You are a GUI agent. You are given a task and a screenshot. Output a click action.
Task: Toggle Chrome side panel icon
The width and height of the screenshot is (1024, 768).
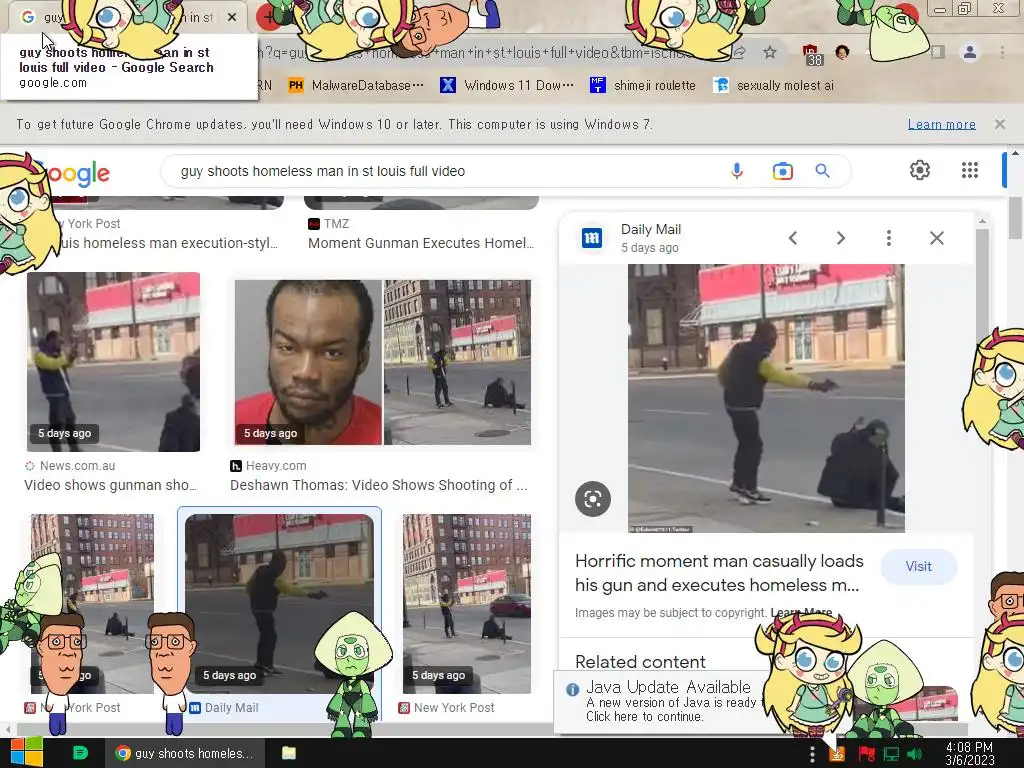click(x=938, y=52)
